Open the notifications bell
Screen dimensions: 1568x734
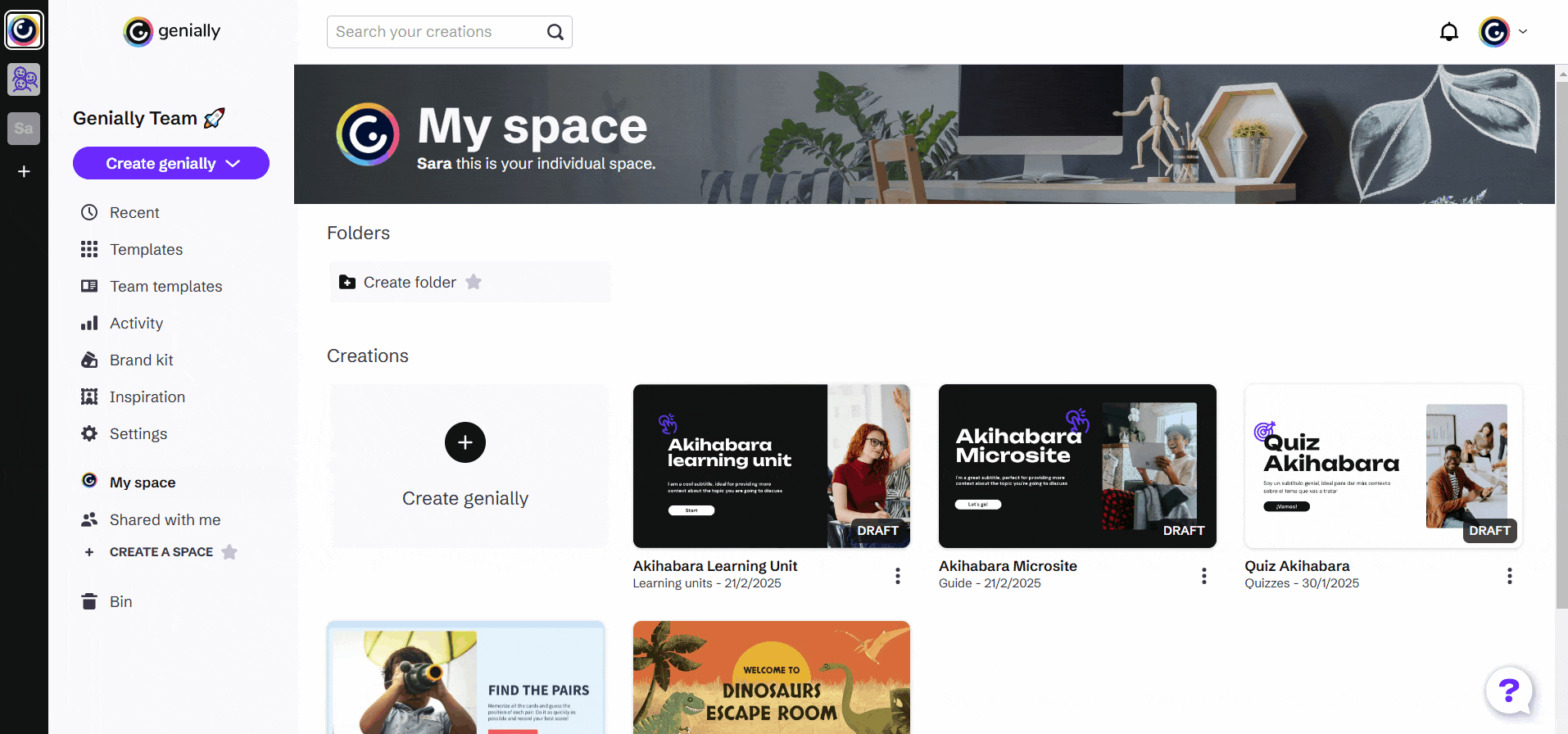click(x=1448, y=32)
